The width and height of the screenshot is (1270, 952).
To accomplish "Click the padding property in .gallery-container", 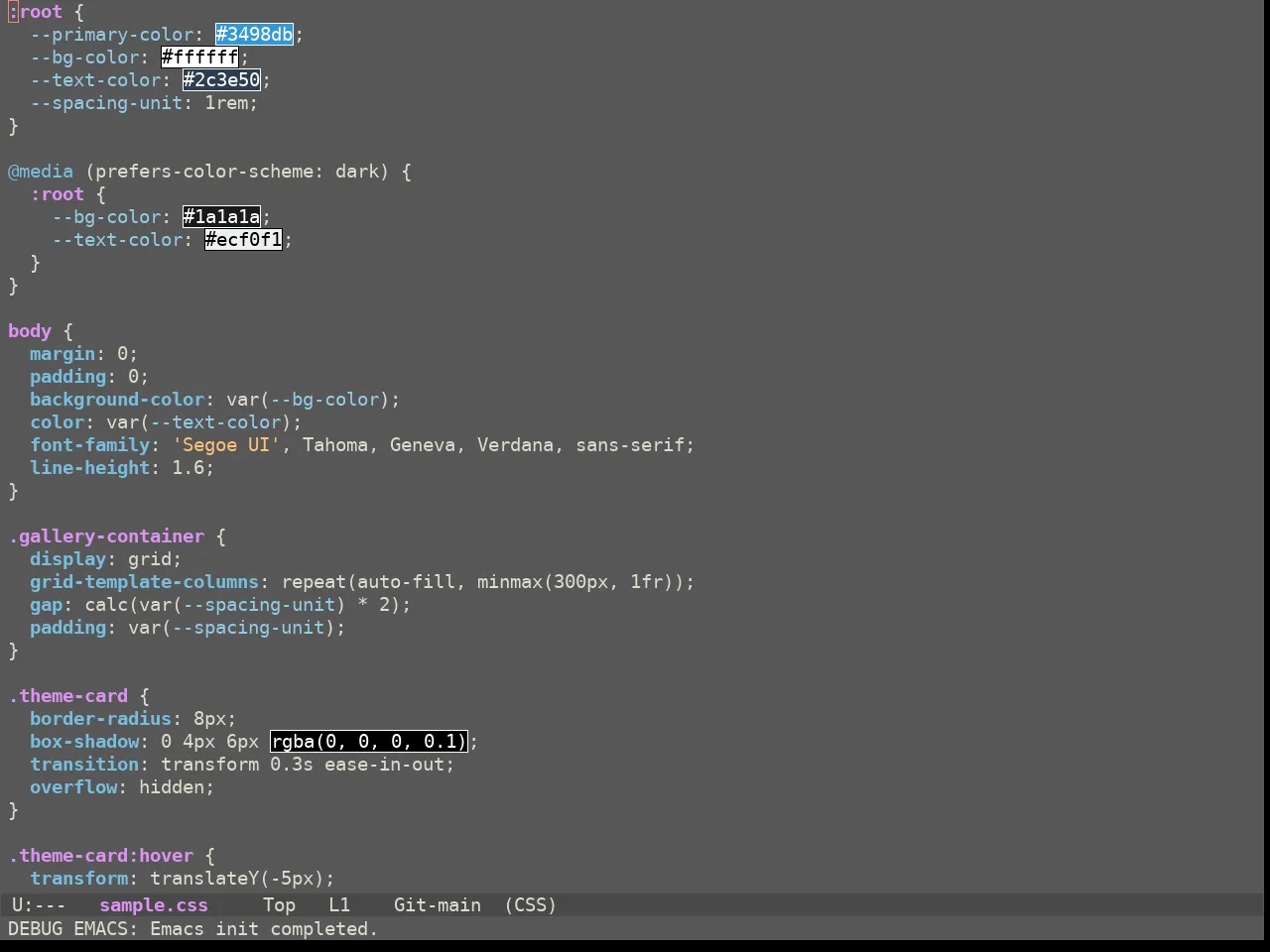I will click(x=67, y=628).
